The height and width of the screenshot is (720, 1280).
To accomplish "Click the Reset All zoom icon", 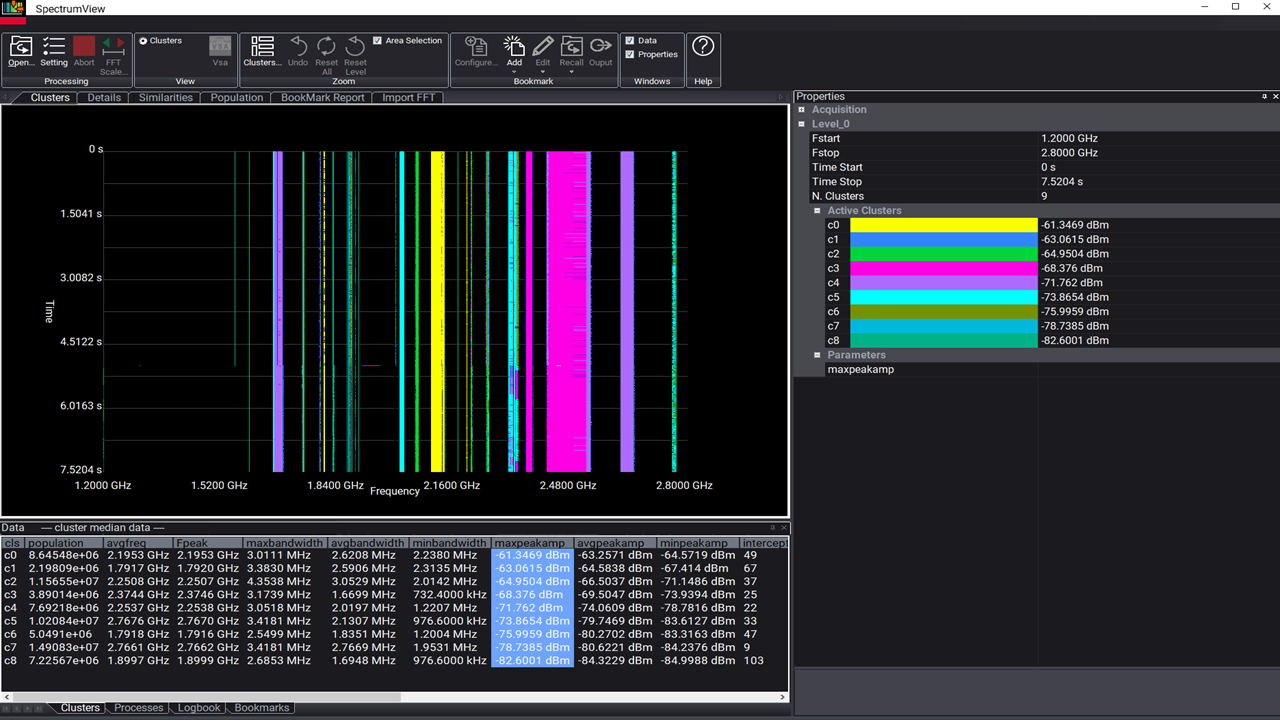I will [326, 47].
